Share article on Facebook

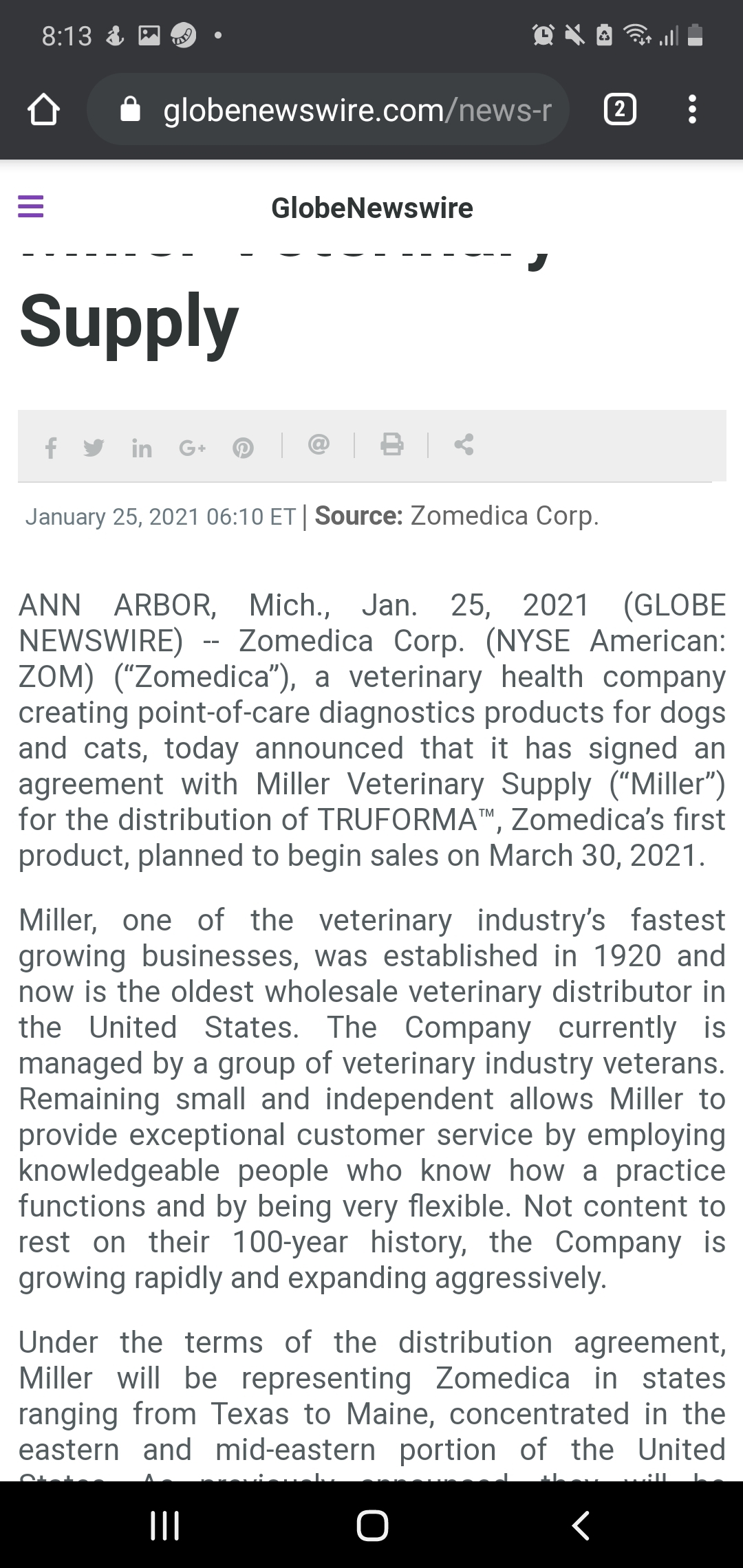coord(51,448)
